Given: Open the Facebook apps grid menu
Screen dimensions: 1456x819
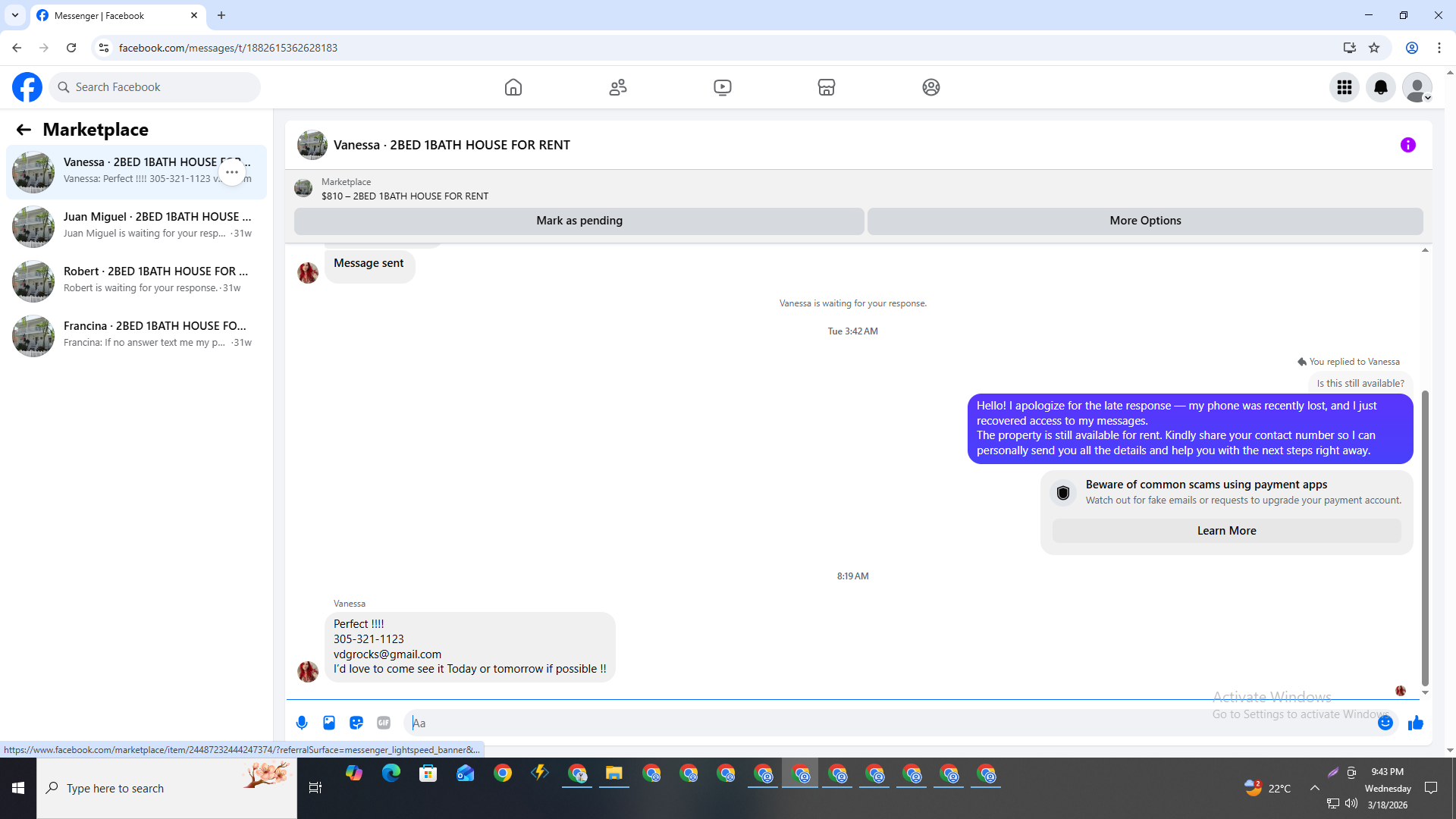Looking at the screenshot, I should pos(1344,87).
